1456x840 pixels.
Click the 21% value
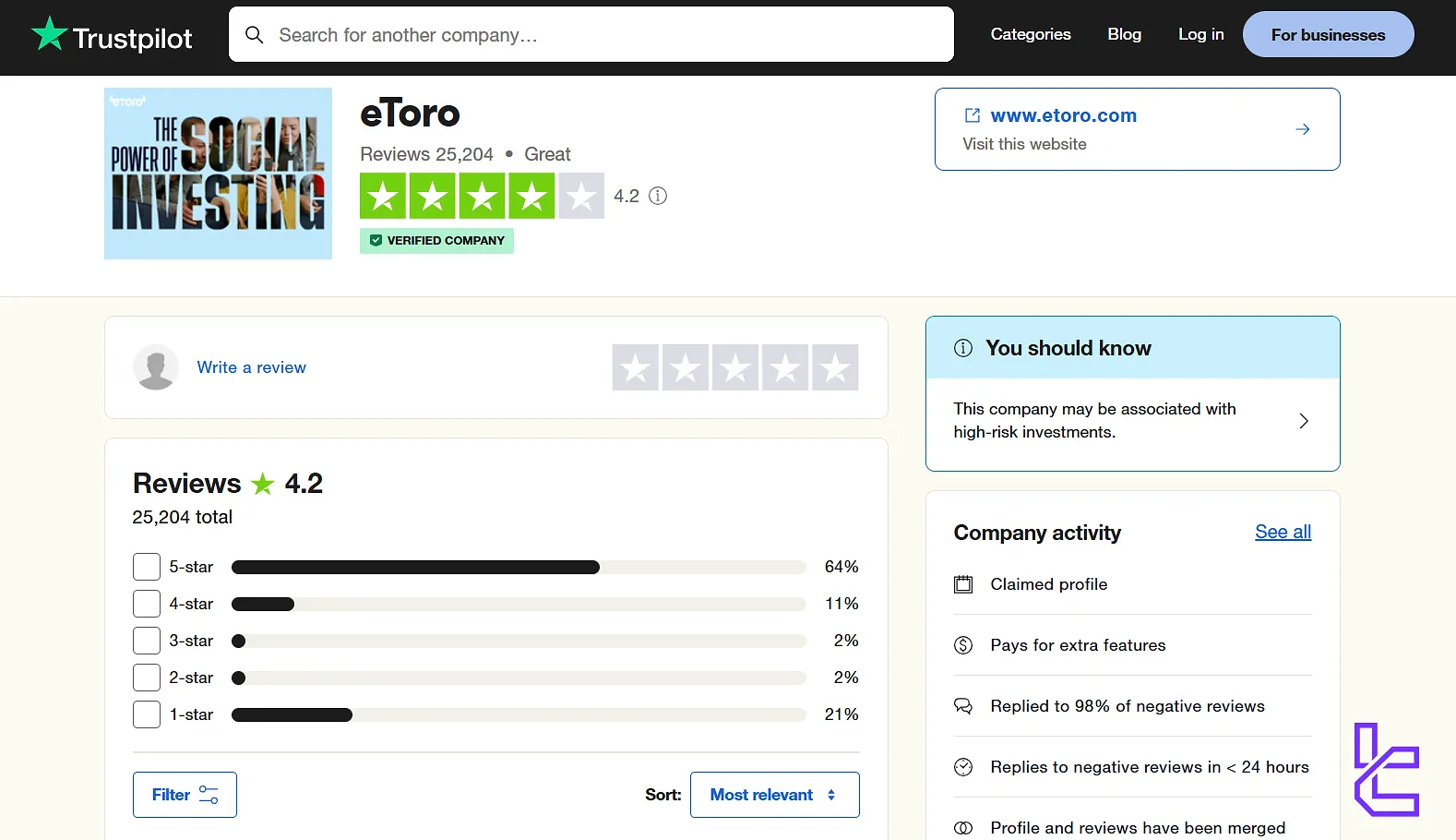[841, 714]
